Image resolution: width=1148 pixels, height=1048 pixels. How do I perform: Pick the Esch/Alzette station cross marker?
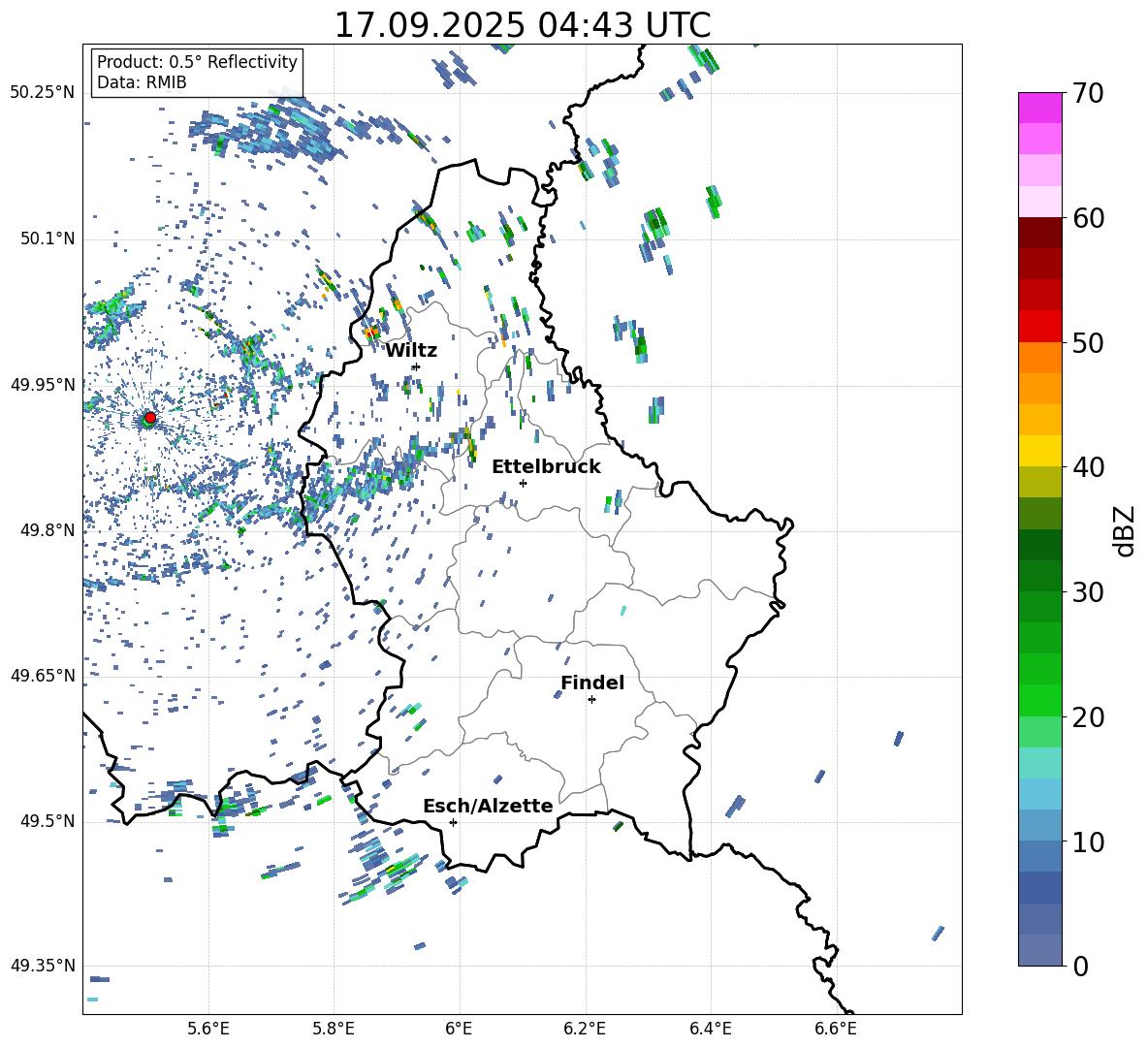click(453, 822)
